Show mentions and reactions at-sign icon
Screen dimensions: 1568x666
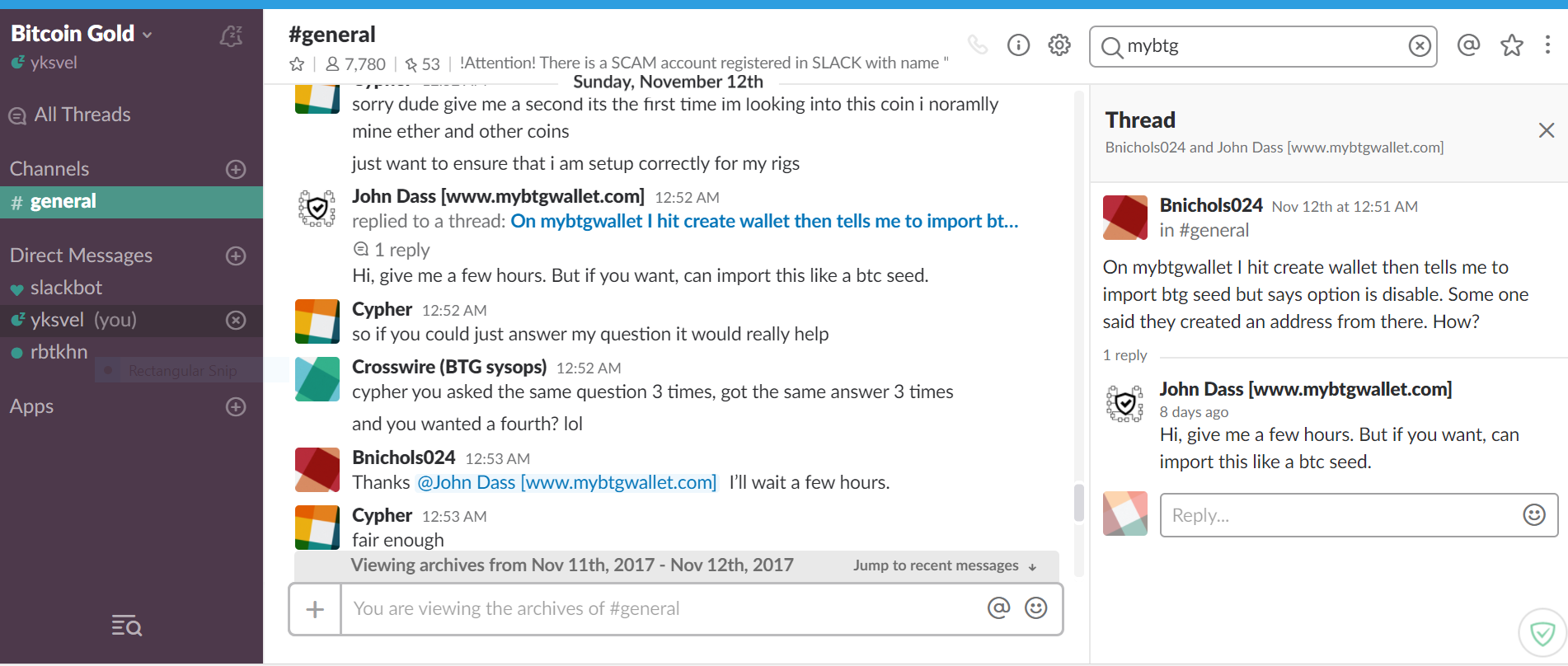point(1468,45)
